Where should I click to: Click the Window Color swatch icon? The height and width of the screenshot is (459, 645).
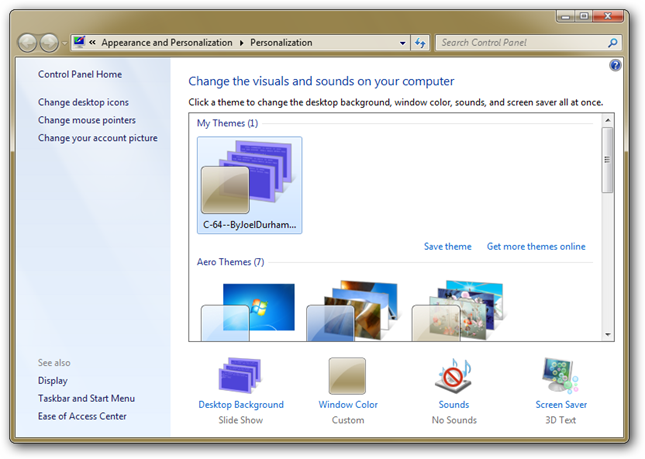[347, 376]
